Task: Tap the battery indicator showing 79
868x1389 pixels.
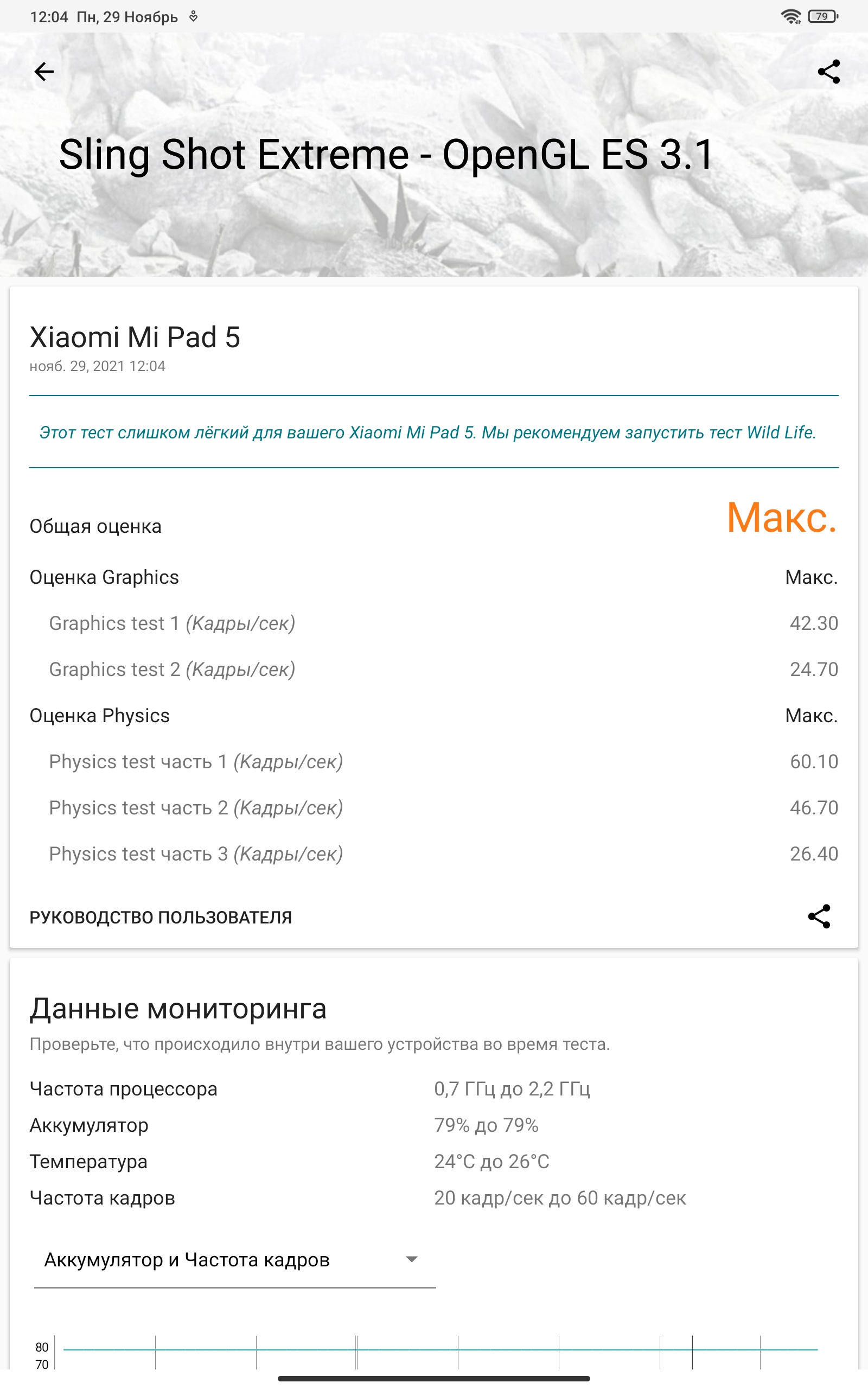Action: click(822, 17)
